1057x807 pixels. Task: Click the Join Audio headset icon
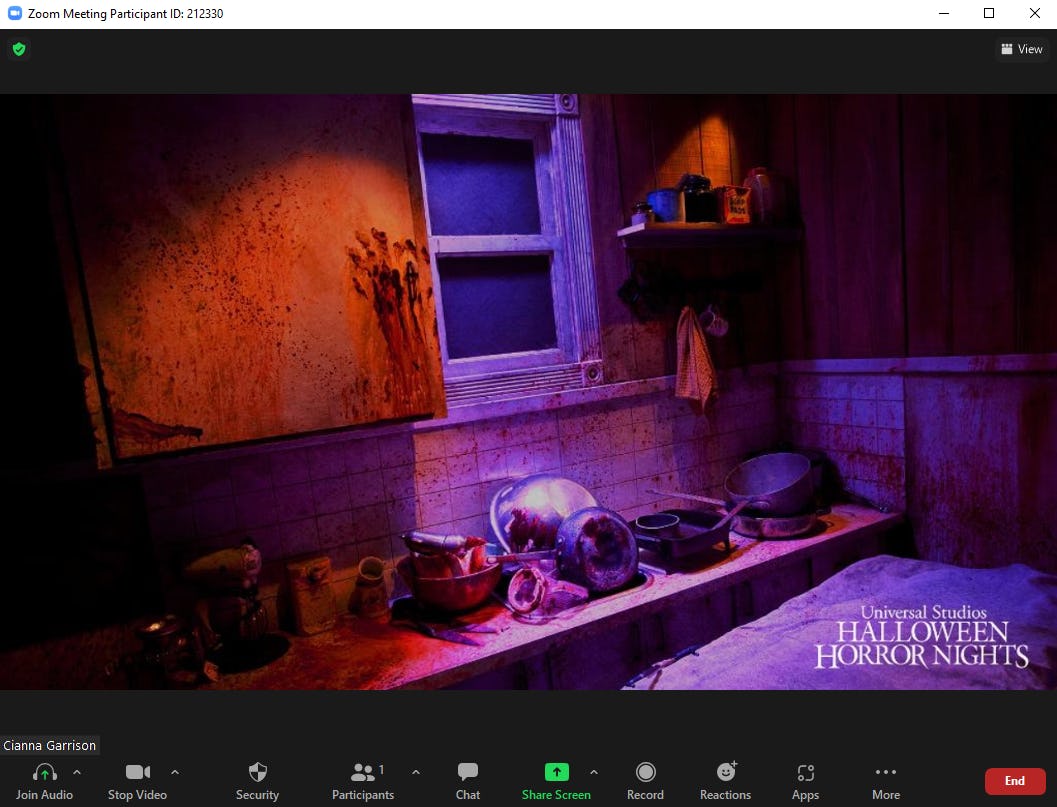[x=44, y=772]
